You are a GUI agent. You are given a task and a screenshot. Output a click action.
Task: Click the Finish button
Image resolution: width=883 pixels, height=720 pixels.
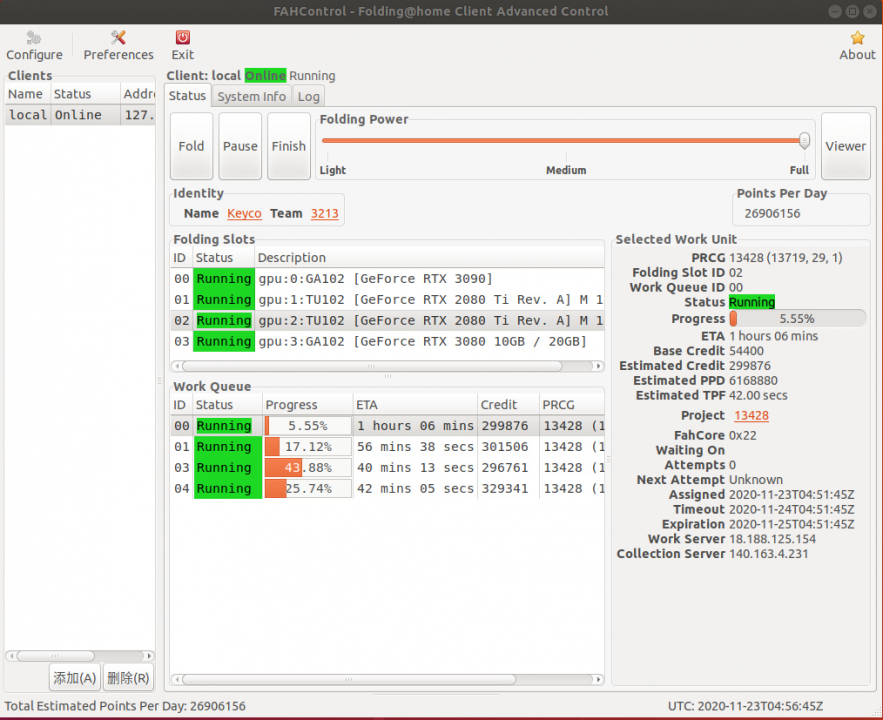click(x=288, y=146)
